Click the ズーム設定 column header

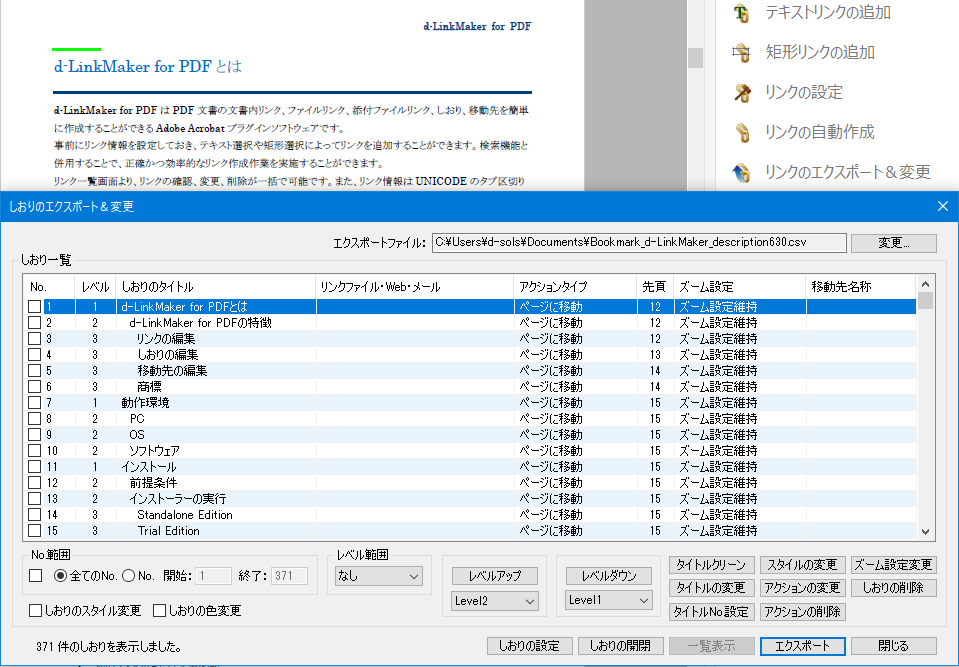tap(739, 287)
